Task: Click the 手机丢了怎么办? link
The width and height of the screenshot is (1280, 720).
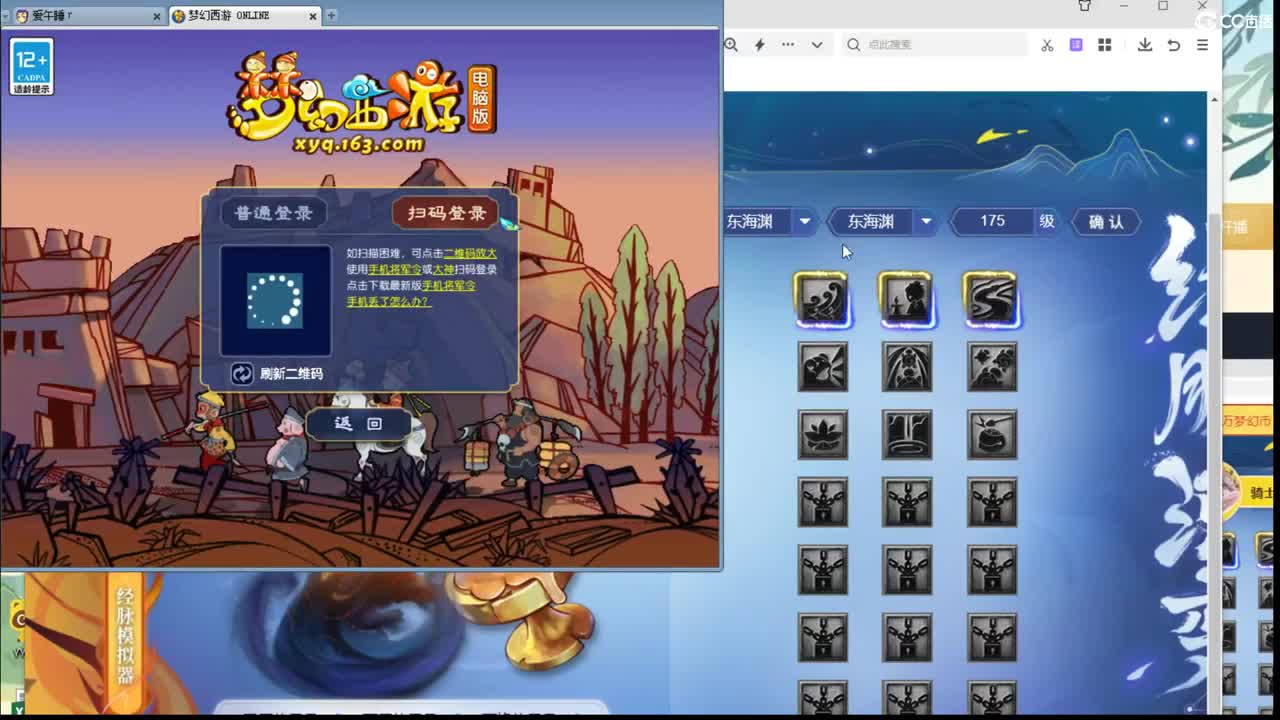Action: point(389,301)
